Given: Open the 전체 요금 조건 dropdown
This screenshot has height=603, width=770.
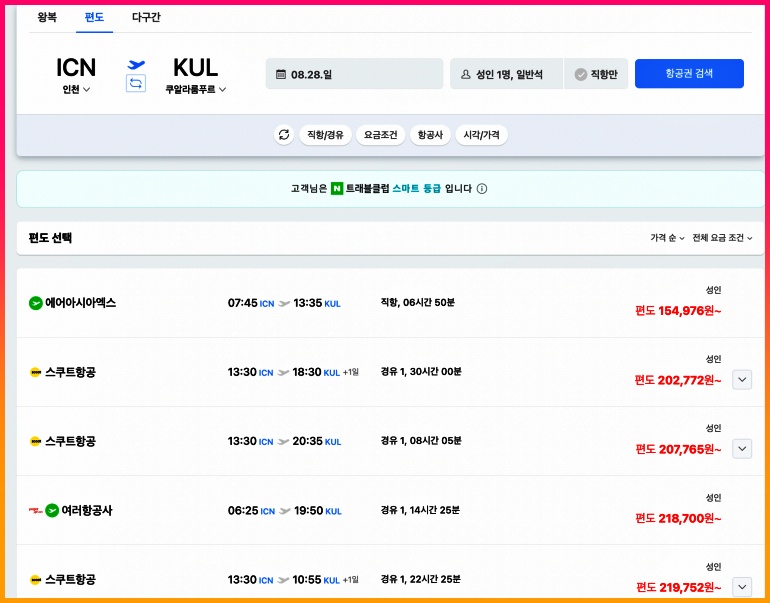Looking at the screenshot, I should point(722,238).
